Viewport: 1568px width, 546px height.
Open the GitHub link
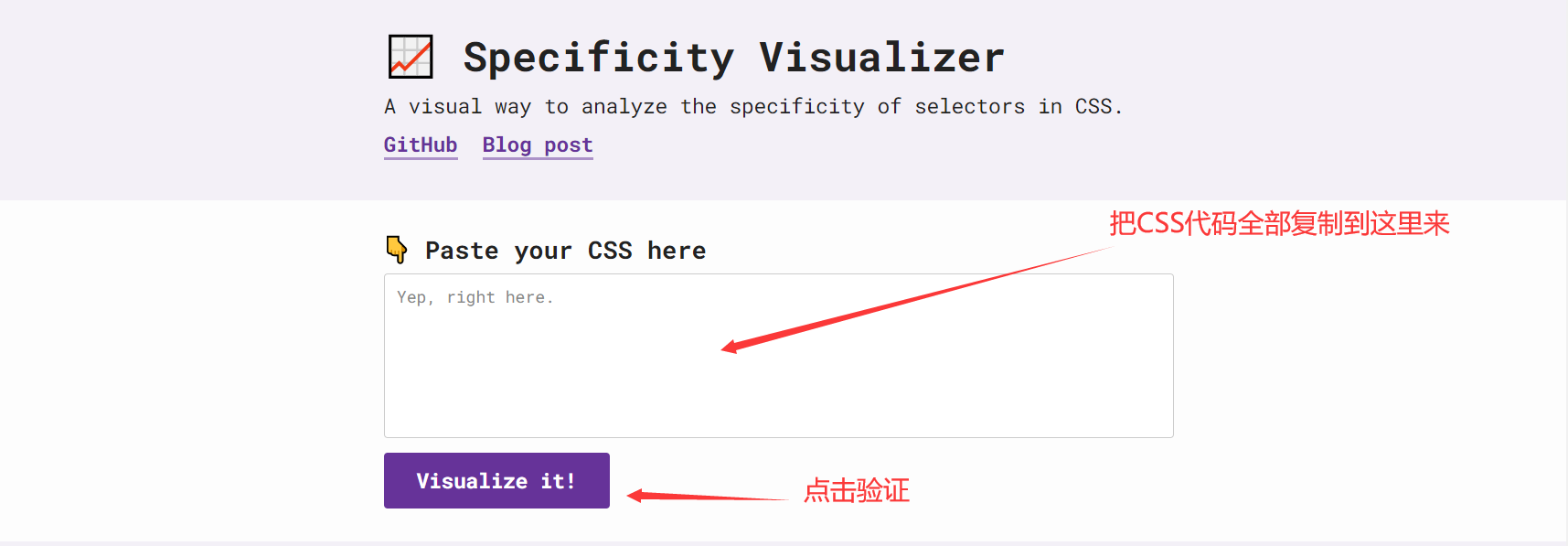coord(421,145)
